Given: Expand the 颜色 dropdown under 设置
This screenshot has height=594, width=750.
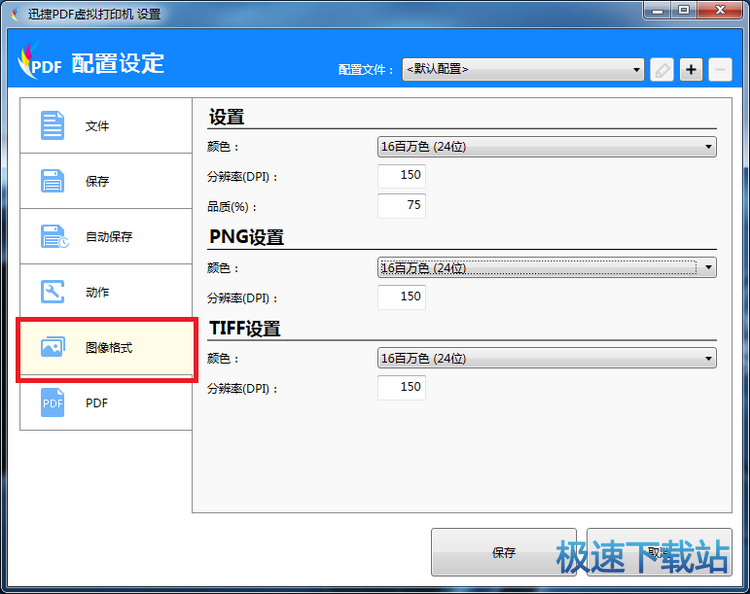Looking at the screenshot, I should pyautogui.click(x=546, y=147).
